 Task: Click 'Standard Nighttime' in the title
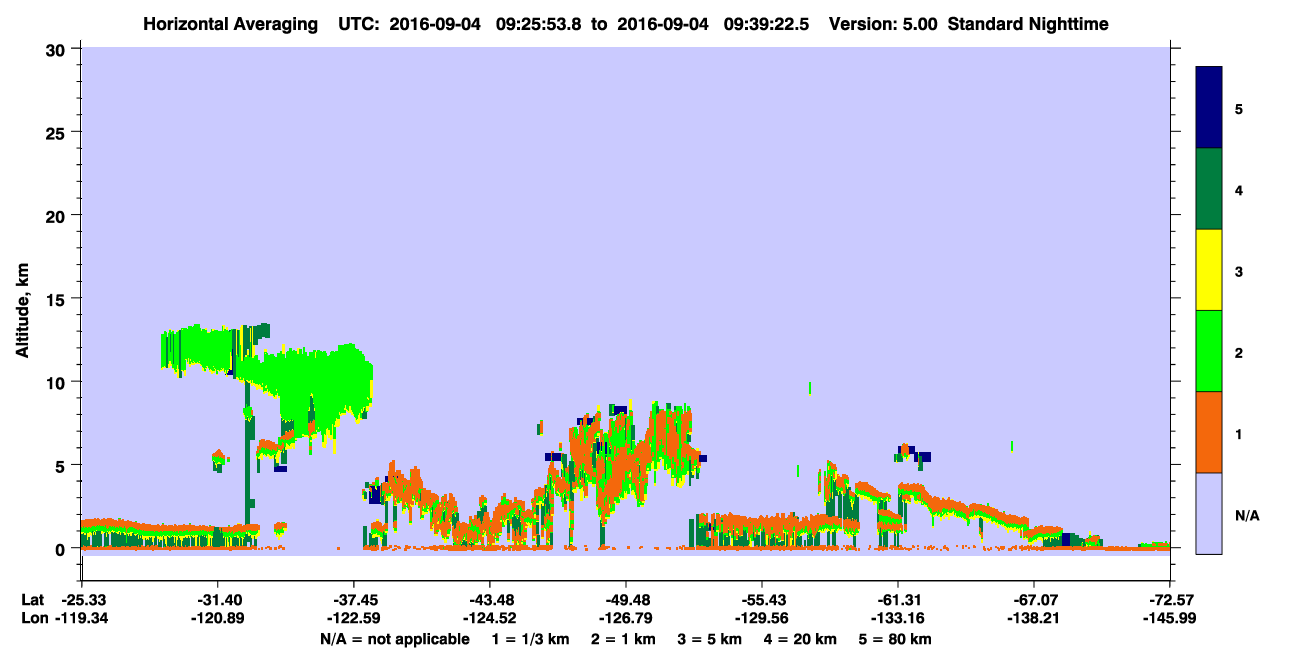pyautogui.click(x=1028, y=24)
